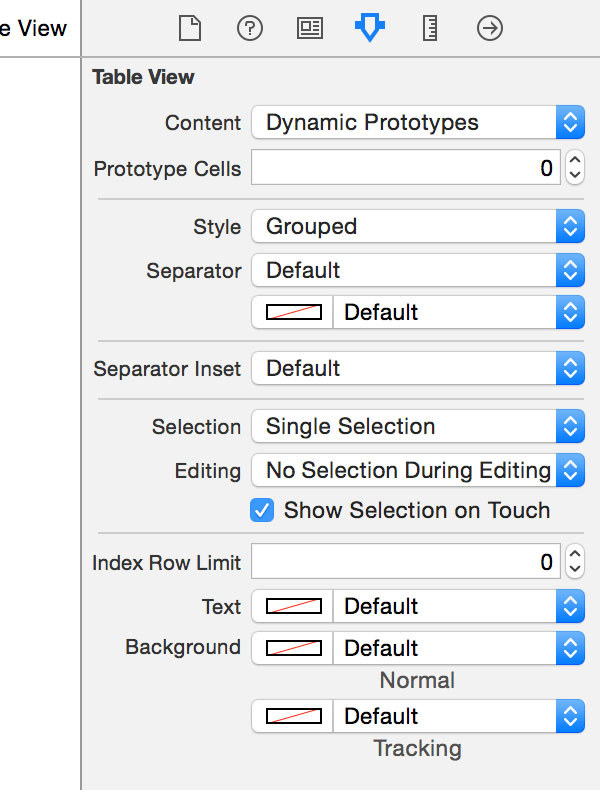This screenshot has height=790, width=600.
Task: Click the Prototype Cells number field
Action: [x=406, y=167]
